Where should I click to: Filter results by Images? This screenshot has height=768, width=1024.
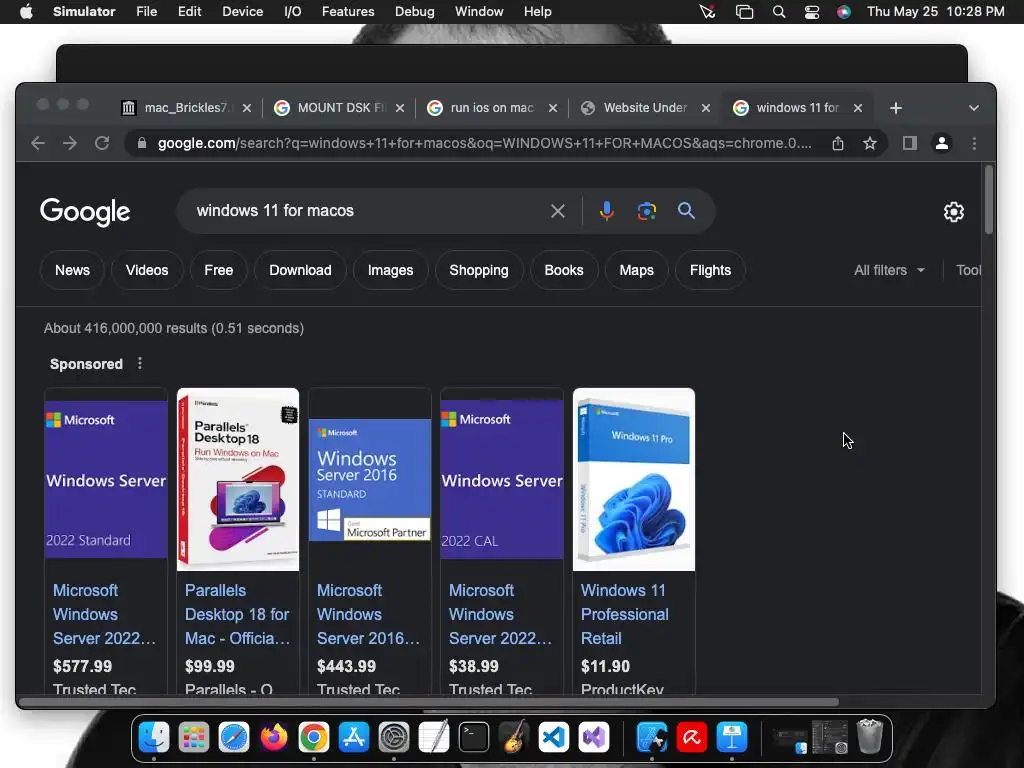[391, 270]
